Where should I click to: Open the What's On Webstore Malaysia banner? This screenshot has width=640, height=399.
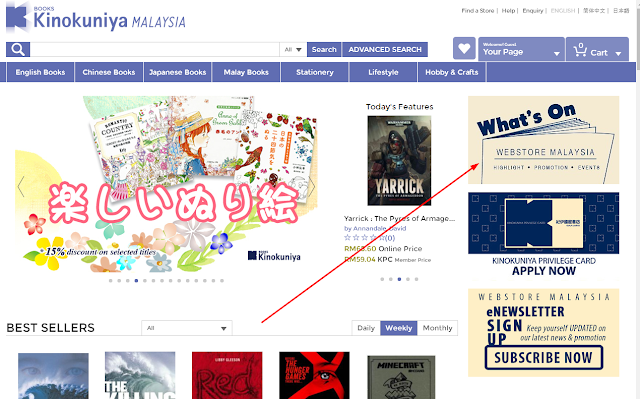[543, 140]
